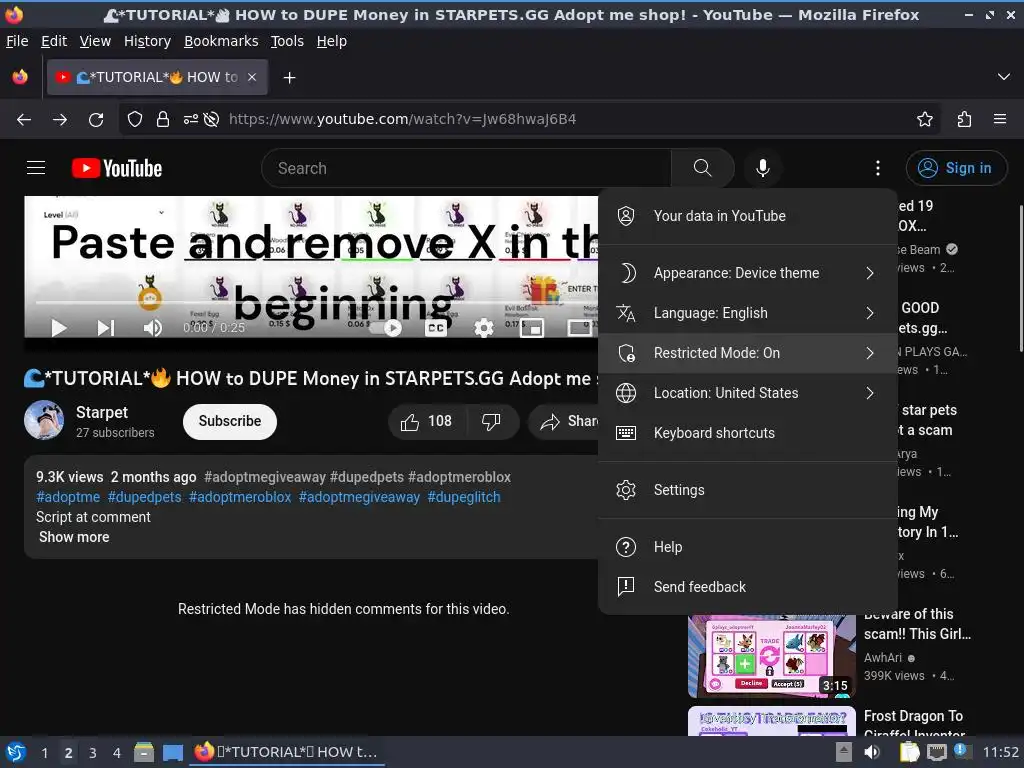Open the player settings gear

pyautogui.click(x=483, y=328)
